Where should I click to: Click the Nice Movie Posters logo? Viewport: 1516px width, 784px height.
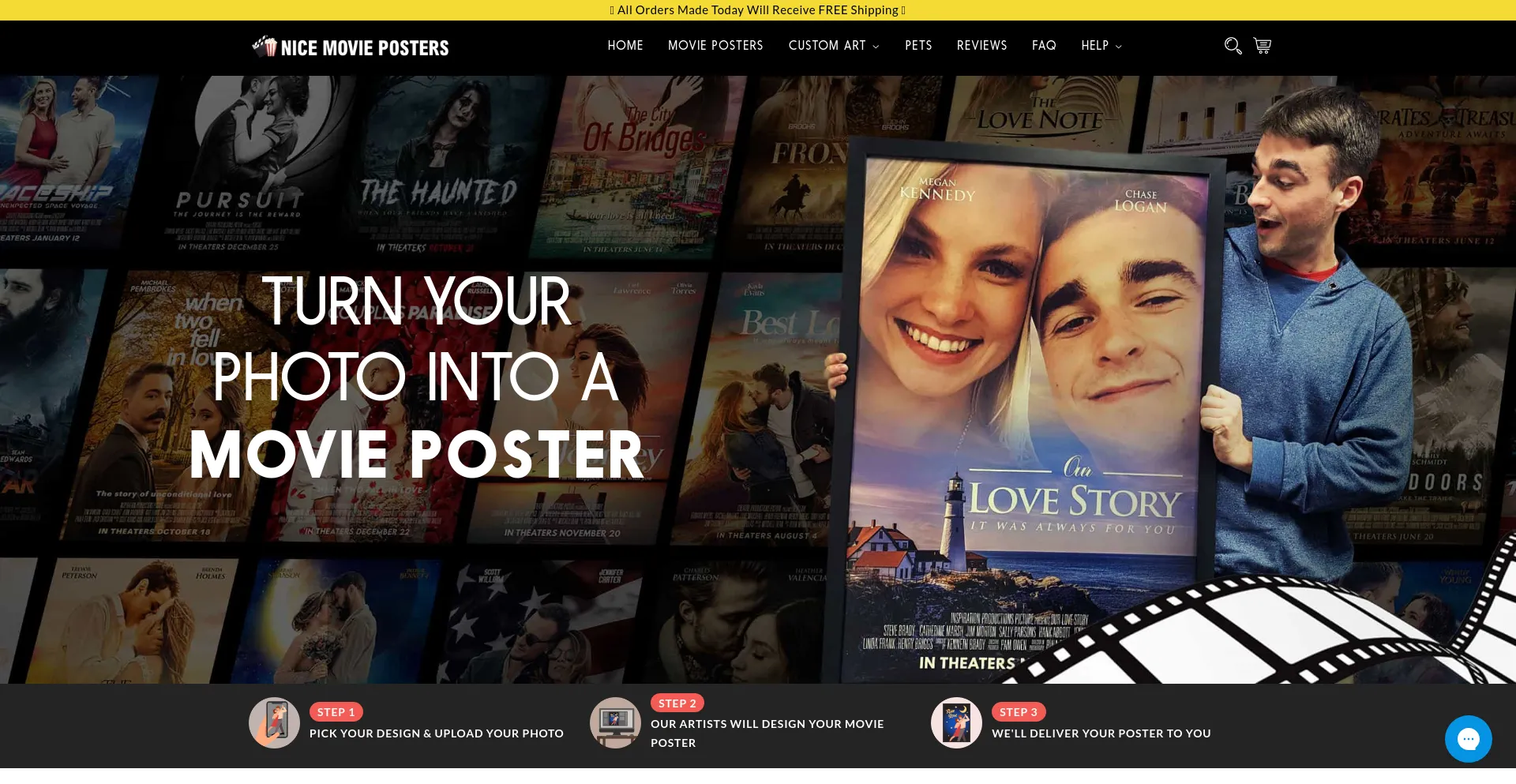pos(351,47)
